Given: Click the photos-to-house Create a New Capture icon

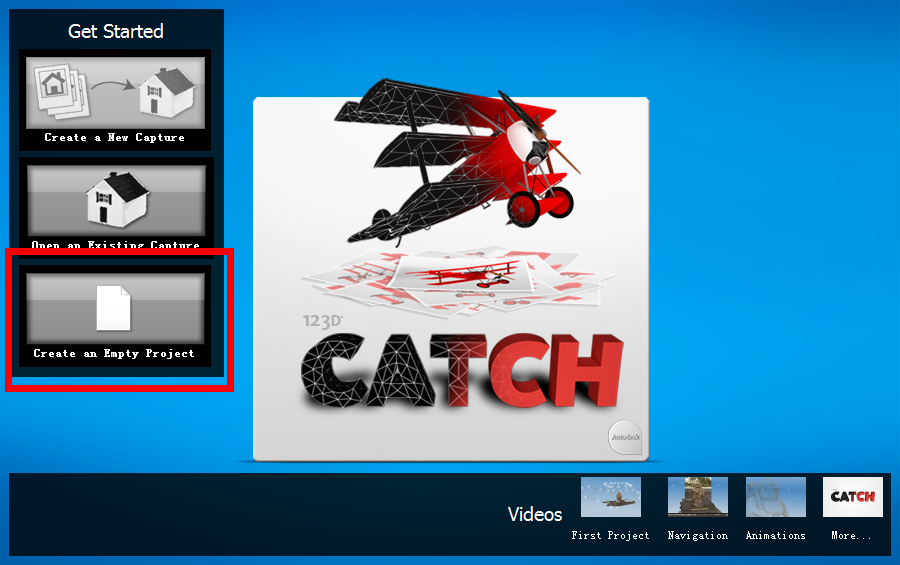Looking at the screenshot, I should [115, 92].
